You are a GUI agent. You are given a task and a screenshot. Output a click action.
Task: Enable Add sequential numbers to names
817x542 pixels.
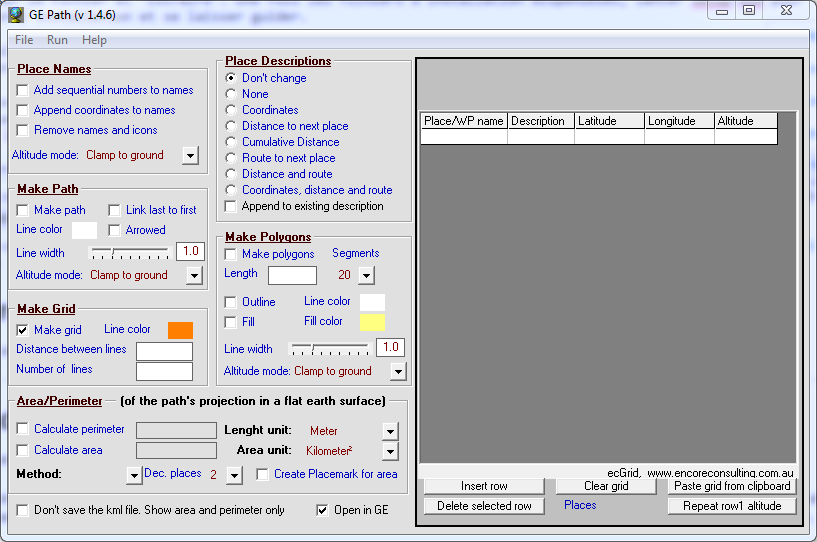[x=22, y=90]
